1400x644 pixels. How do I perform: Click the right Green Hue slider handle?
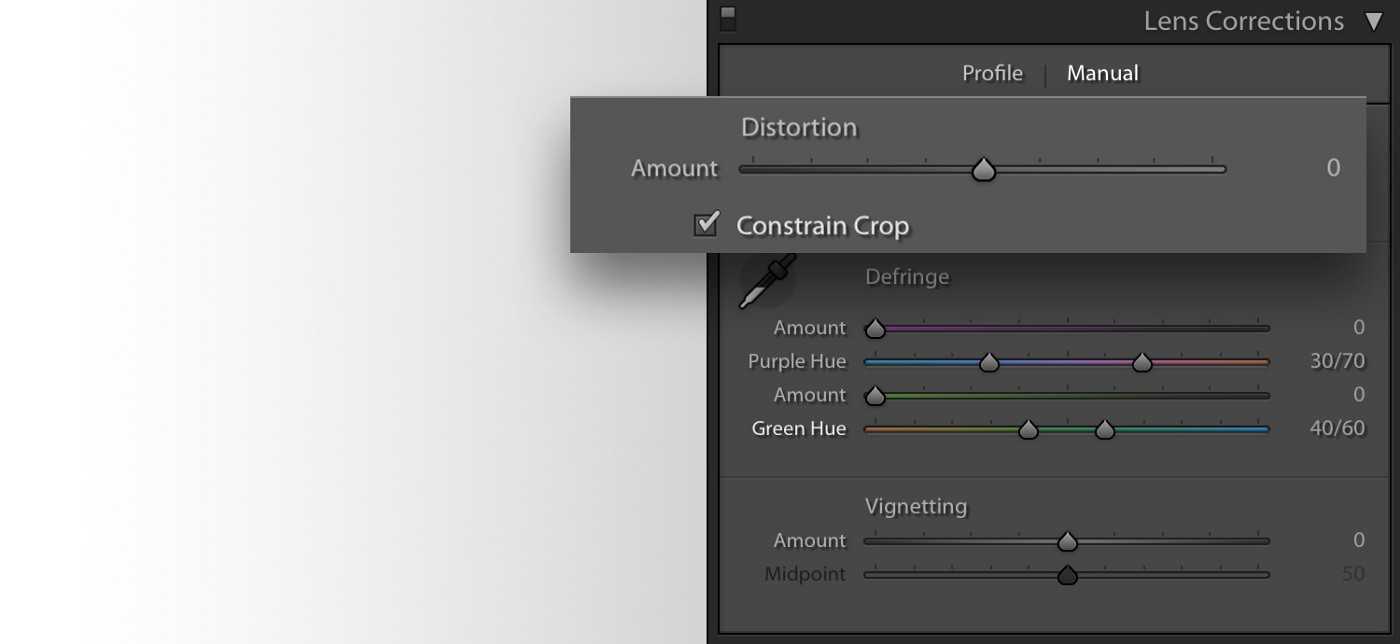[1105, 430]
